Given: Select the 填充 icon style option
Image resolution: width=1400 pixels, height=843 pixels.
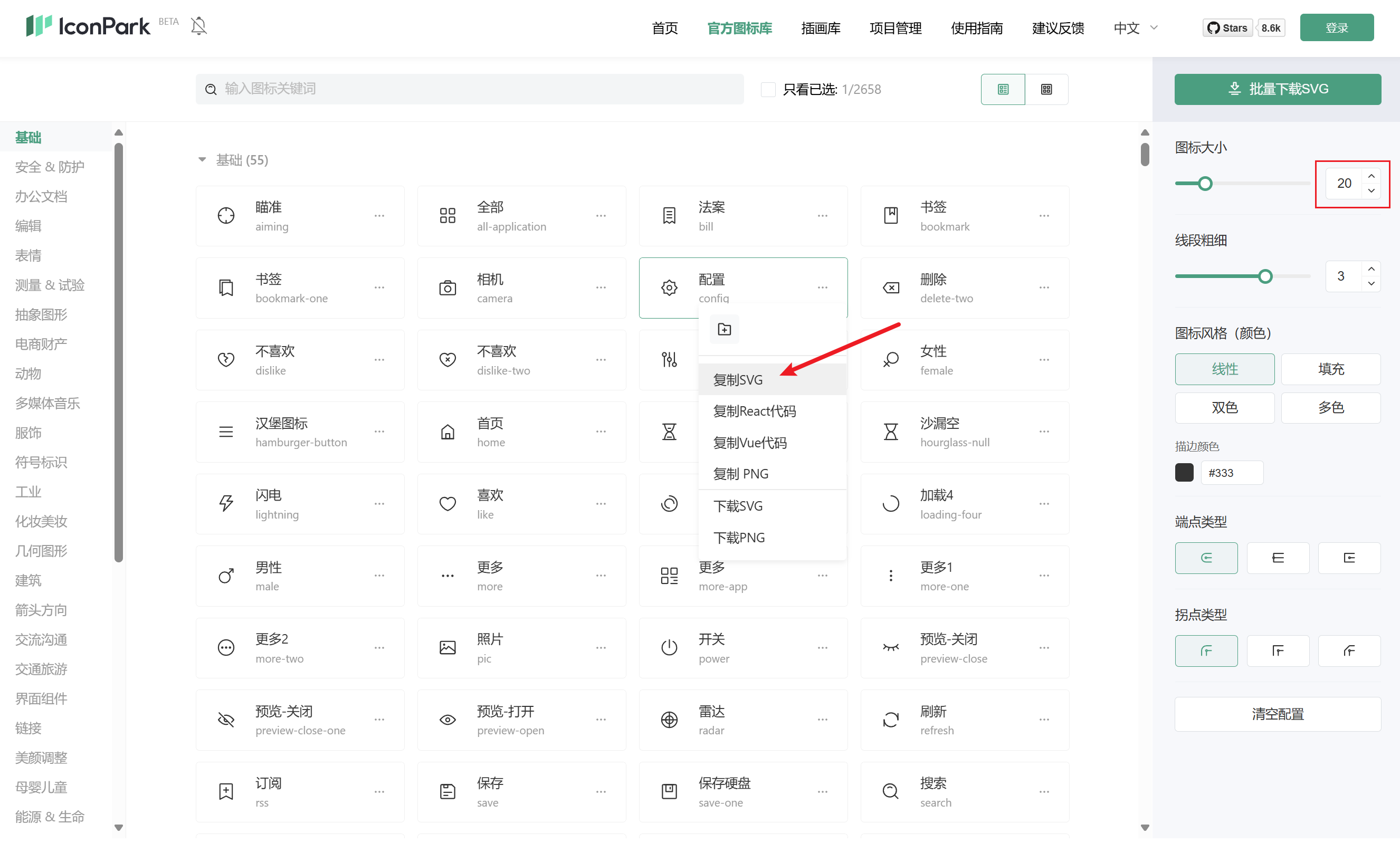Looking at the screenshot, I should coord(1330,369).
